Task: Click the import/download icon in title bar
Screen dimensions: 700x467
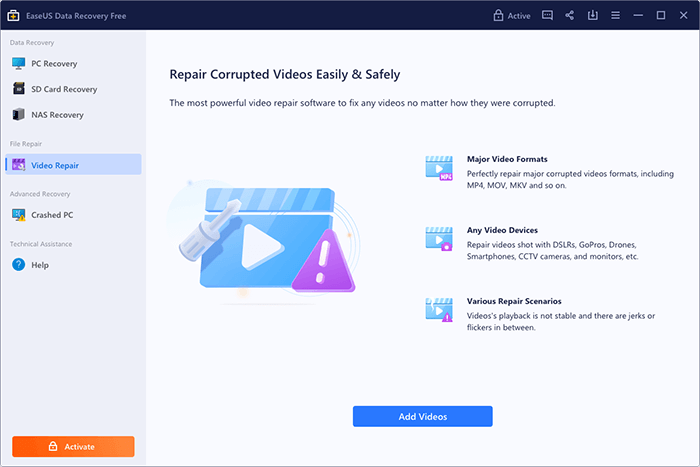Action: pyautogui.click(x=592, y=15)
